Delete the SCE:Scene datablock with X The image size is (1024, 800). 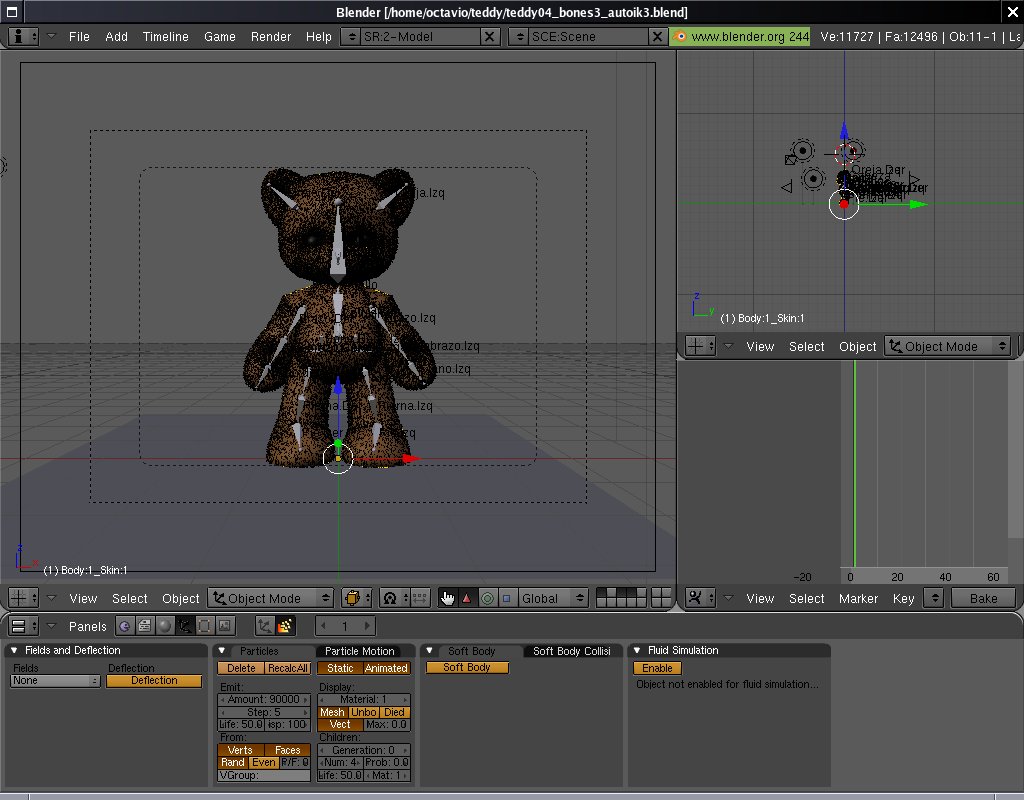(657, 36)
